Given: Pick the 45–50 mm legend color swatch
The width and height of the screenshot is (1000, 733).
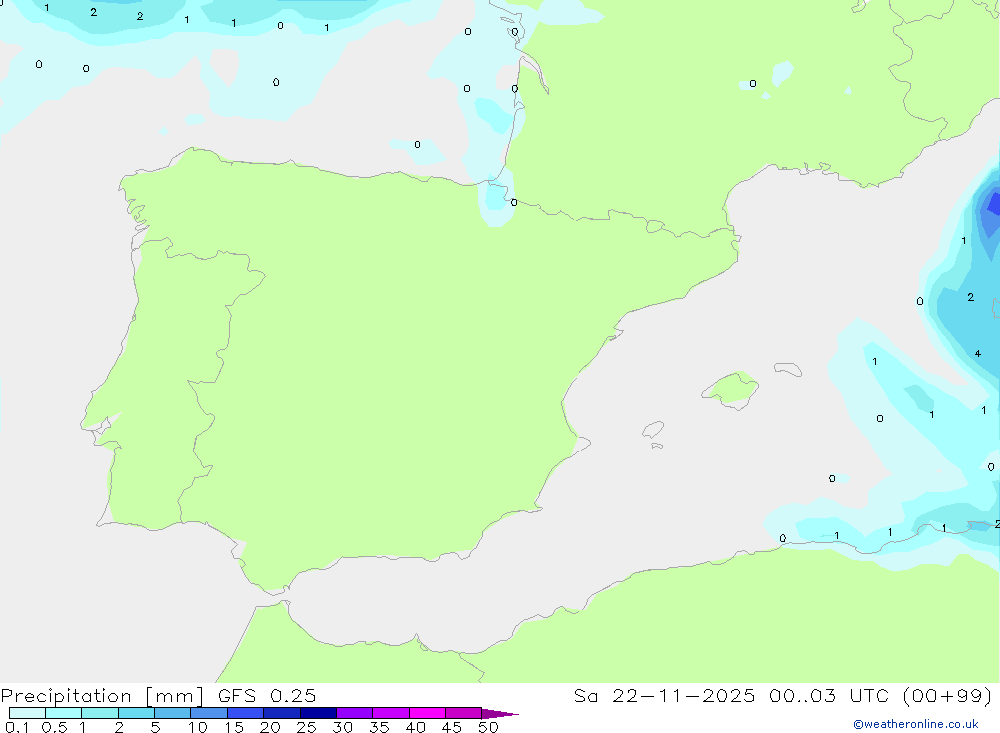Looking at the screenshot, I should [x=464, y=713].
